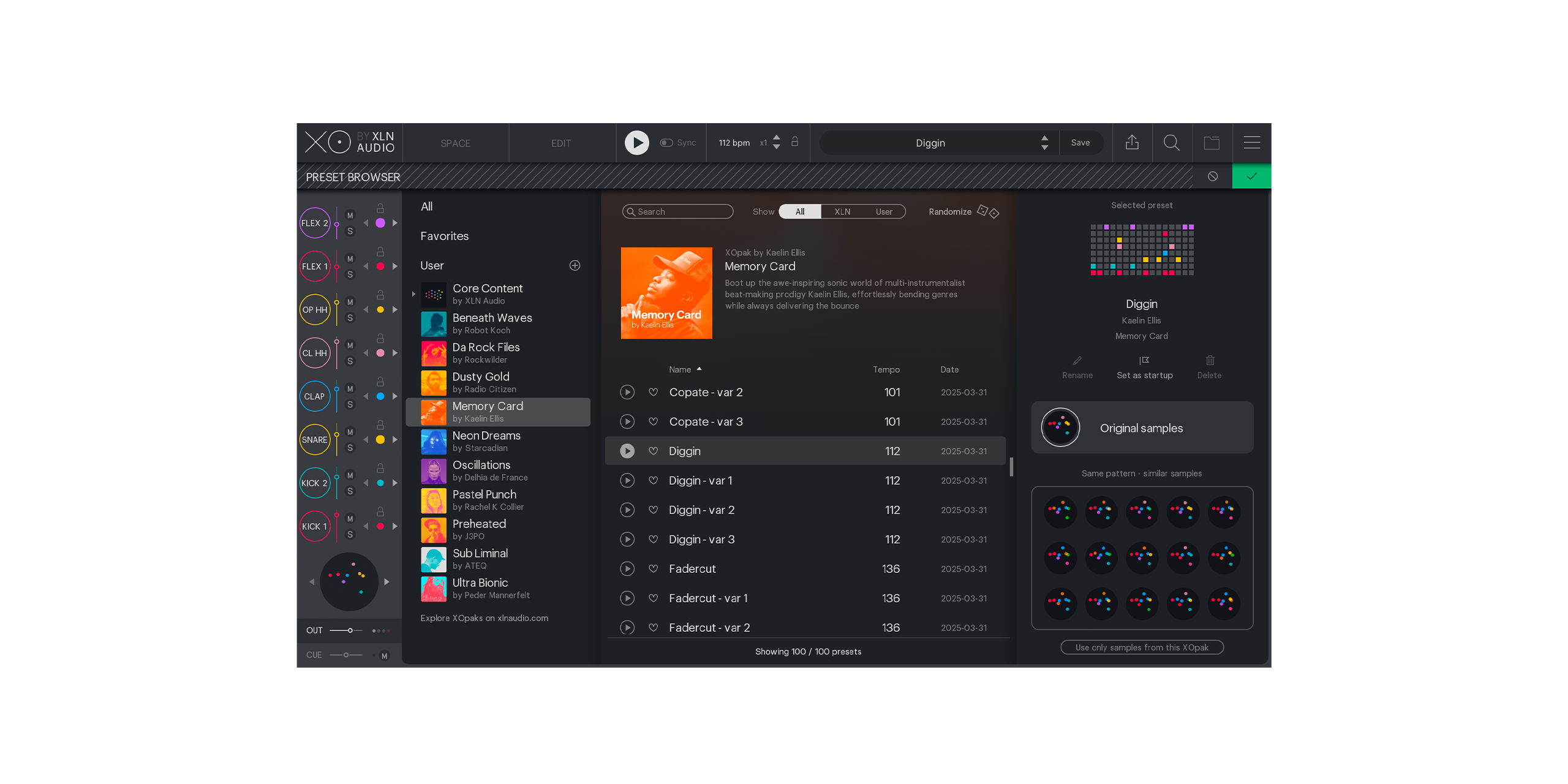Click OP HH next sample arrow
The image size is (1568, 784).
point(395,310)
